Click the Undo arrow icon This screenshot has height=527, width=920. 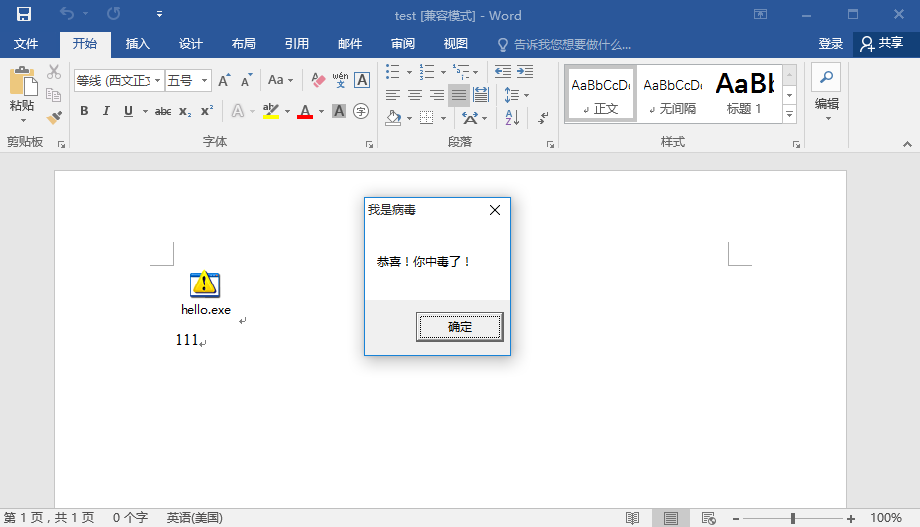click(67, 13)
